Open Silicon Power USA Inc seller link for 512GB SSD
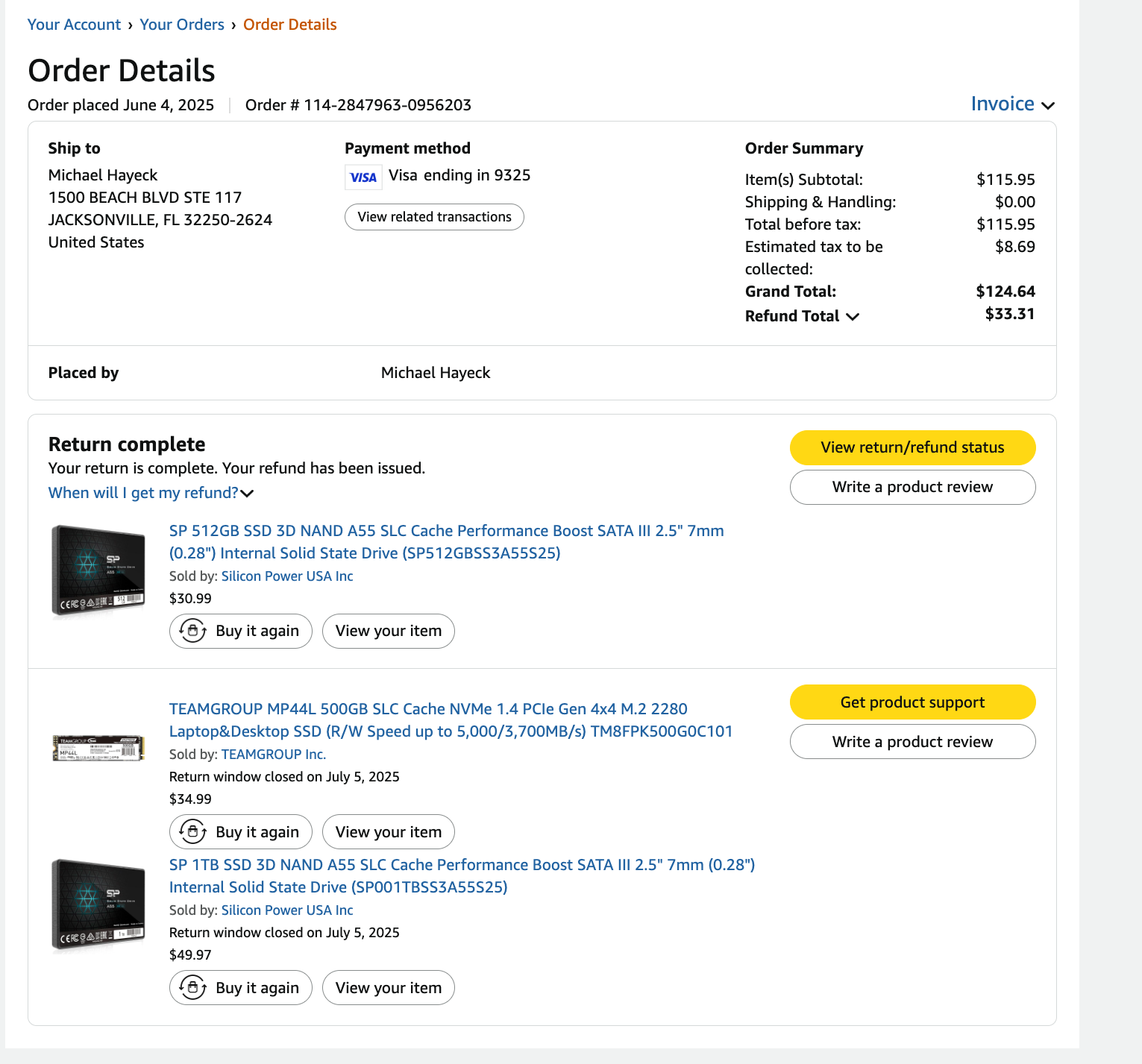This screenshot has height=1064, width=1142. point(287,576)
